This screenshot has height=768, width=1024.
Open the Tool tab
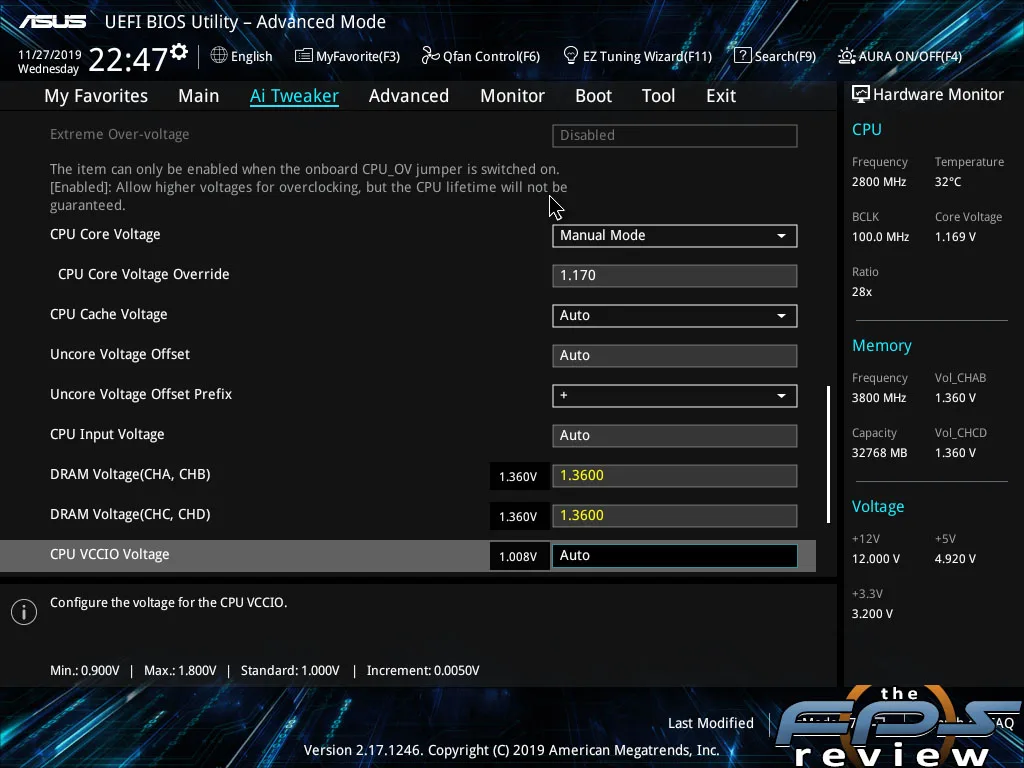pos(658,96)
